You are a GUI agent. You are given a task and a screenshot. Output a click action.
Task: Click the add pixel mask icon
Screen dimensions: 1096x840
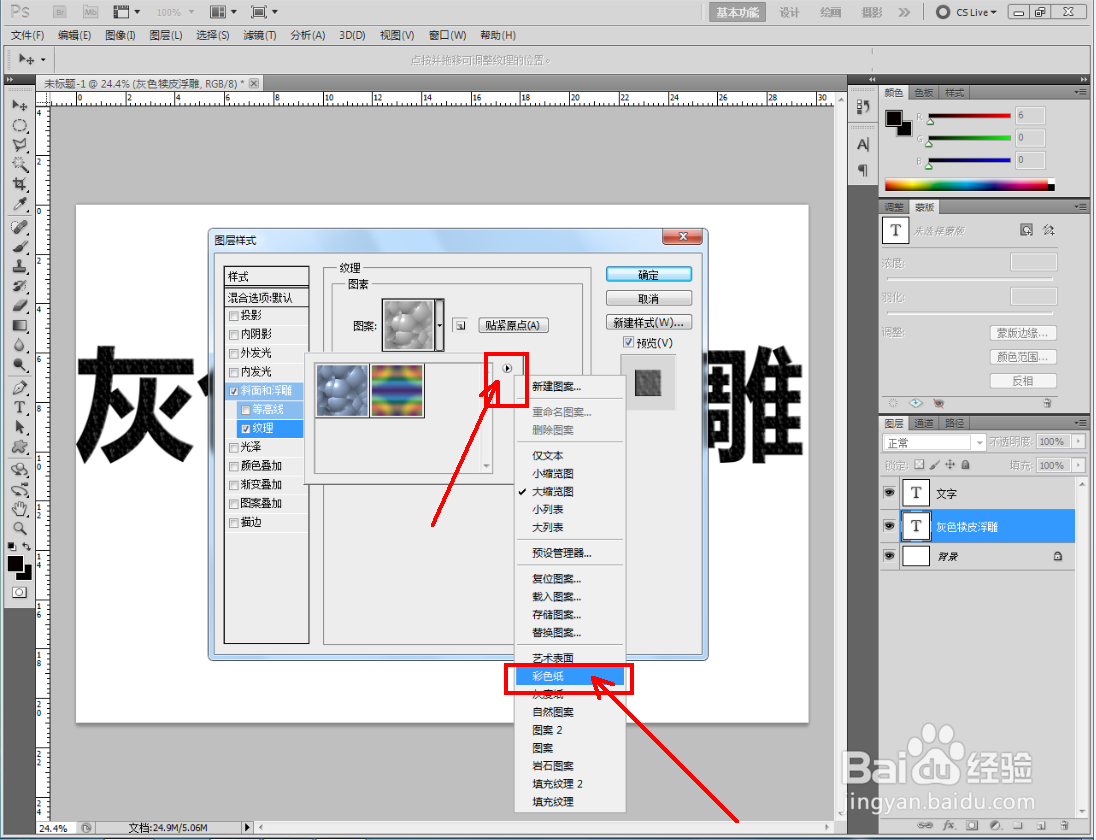pos(1025,230)
